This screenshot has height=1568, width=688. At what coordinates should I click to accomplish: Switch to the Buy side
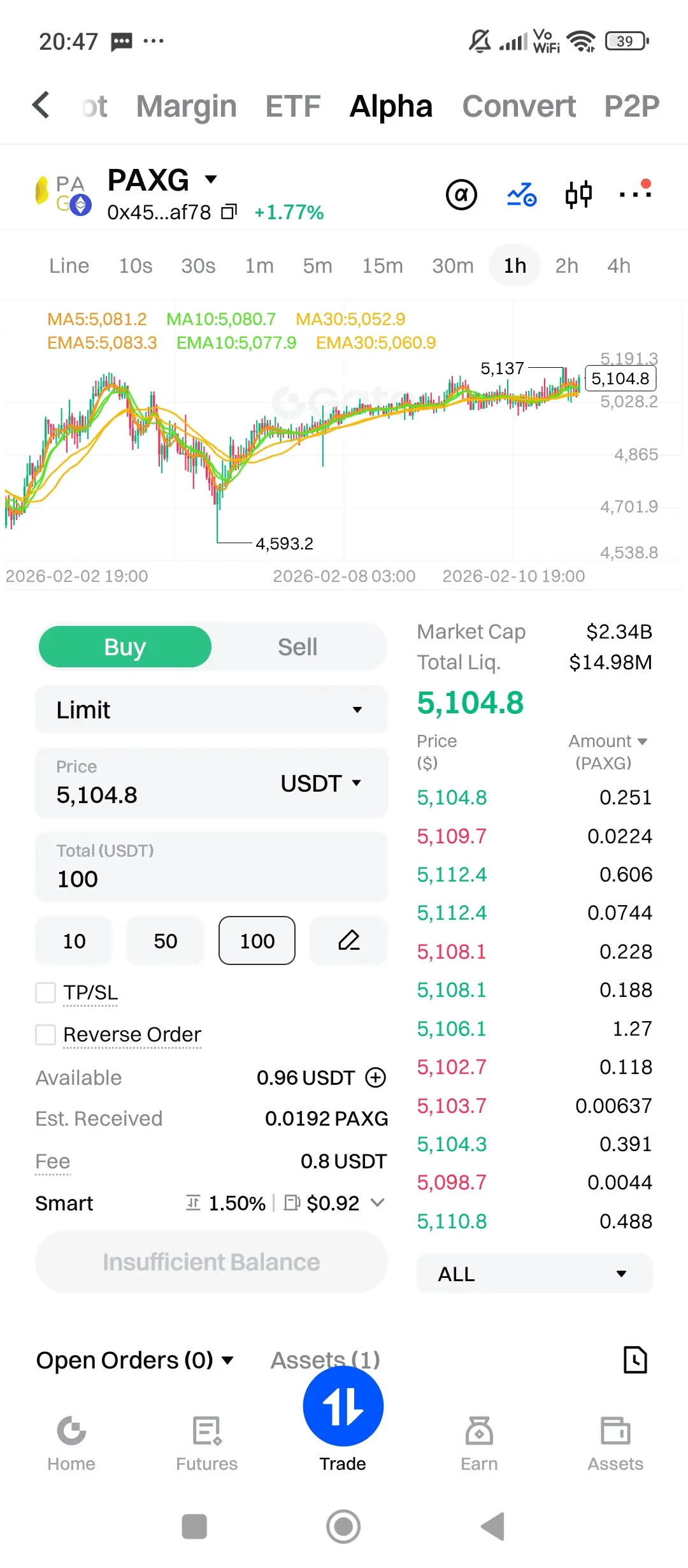point(125,647)
